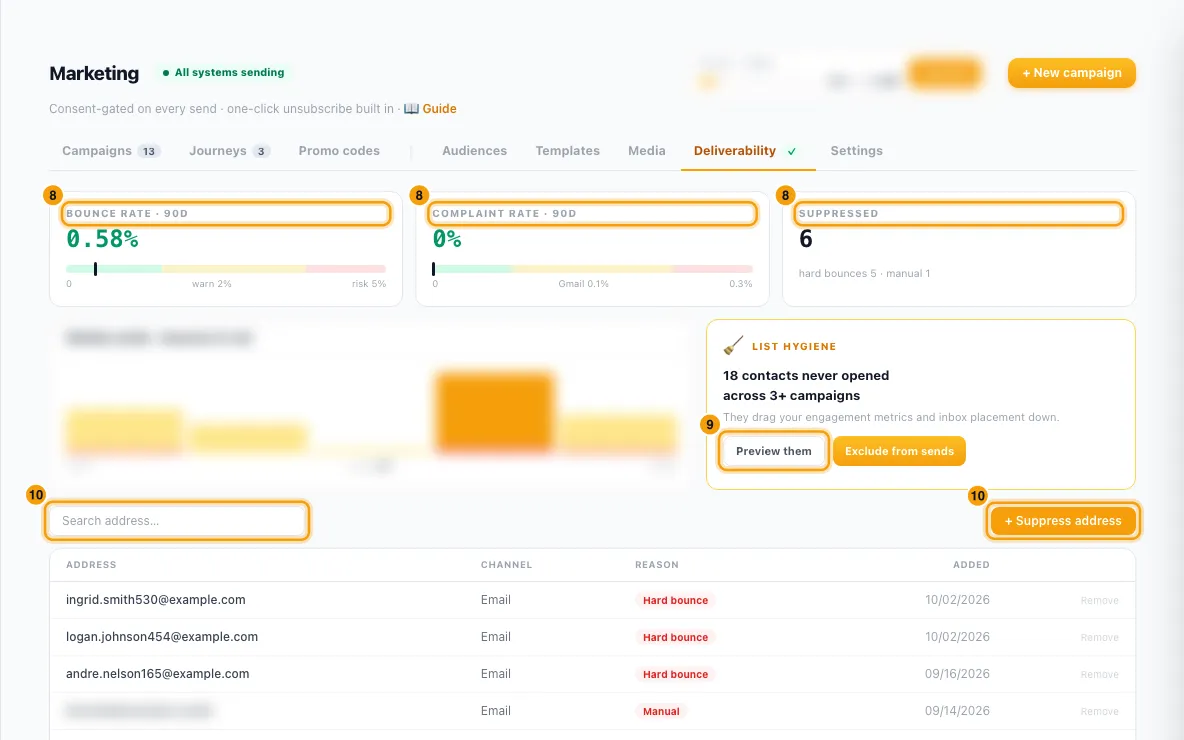
Task: Click the SUPPRESSED card label
Action: (x=838, y=214)
